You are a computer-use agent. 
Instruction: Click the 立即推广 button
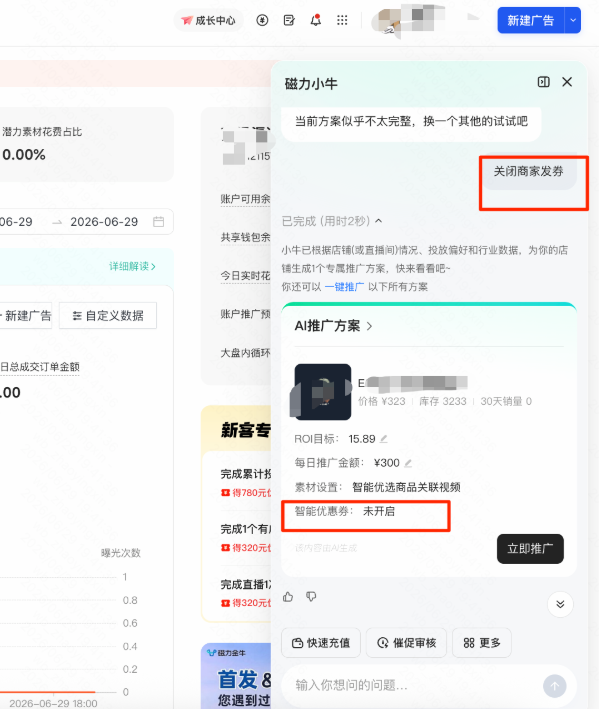[530, 548]
